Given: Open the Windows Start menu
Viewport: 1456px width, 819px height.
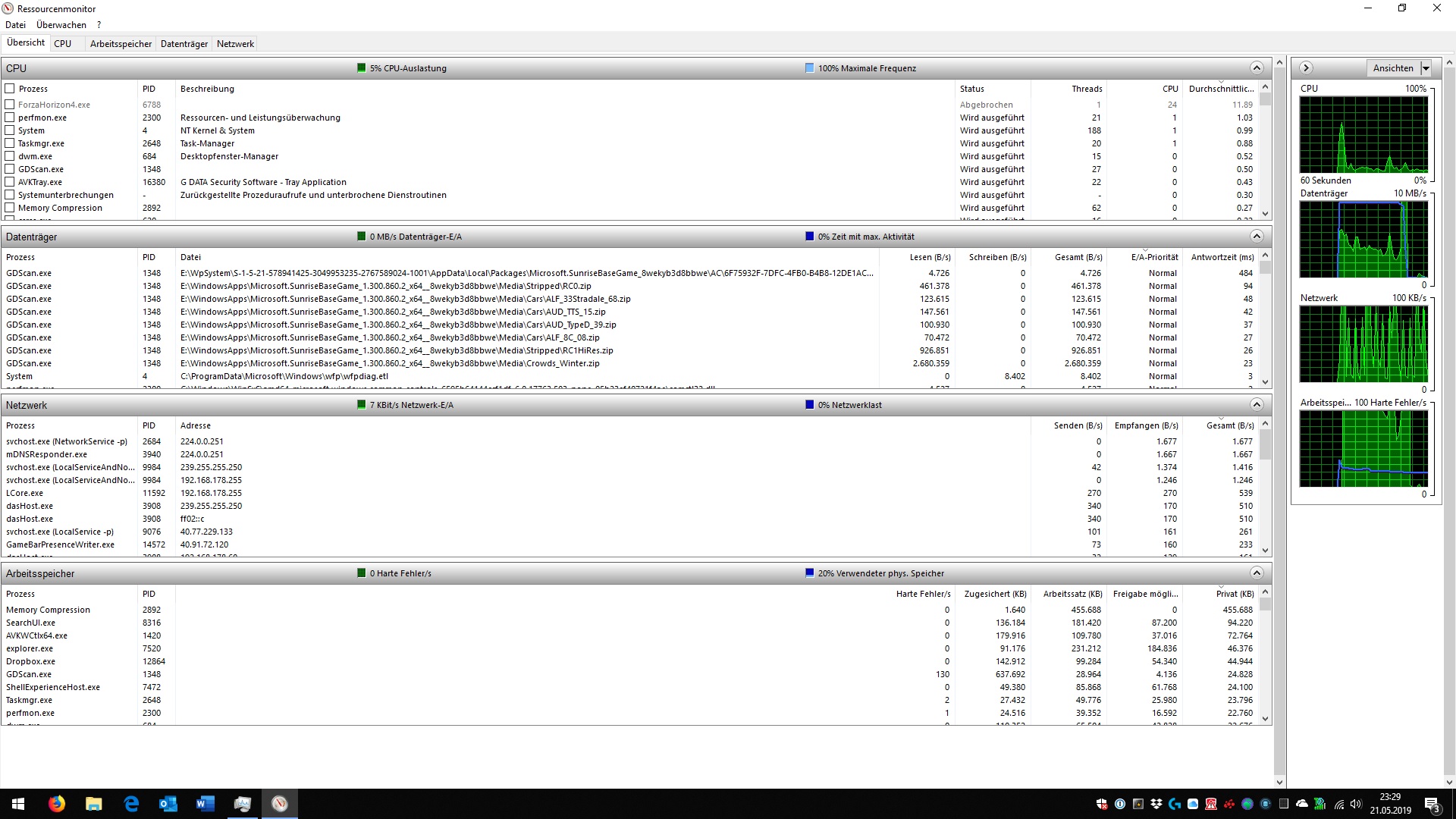Looking at the screenshot, I should coord(18,804).
